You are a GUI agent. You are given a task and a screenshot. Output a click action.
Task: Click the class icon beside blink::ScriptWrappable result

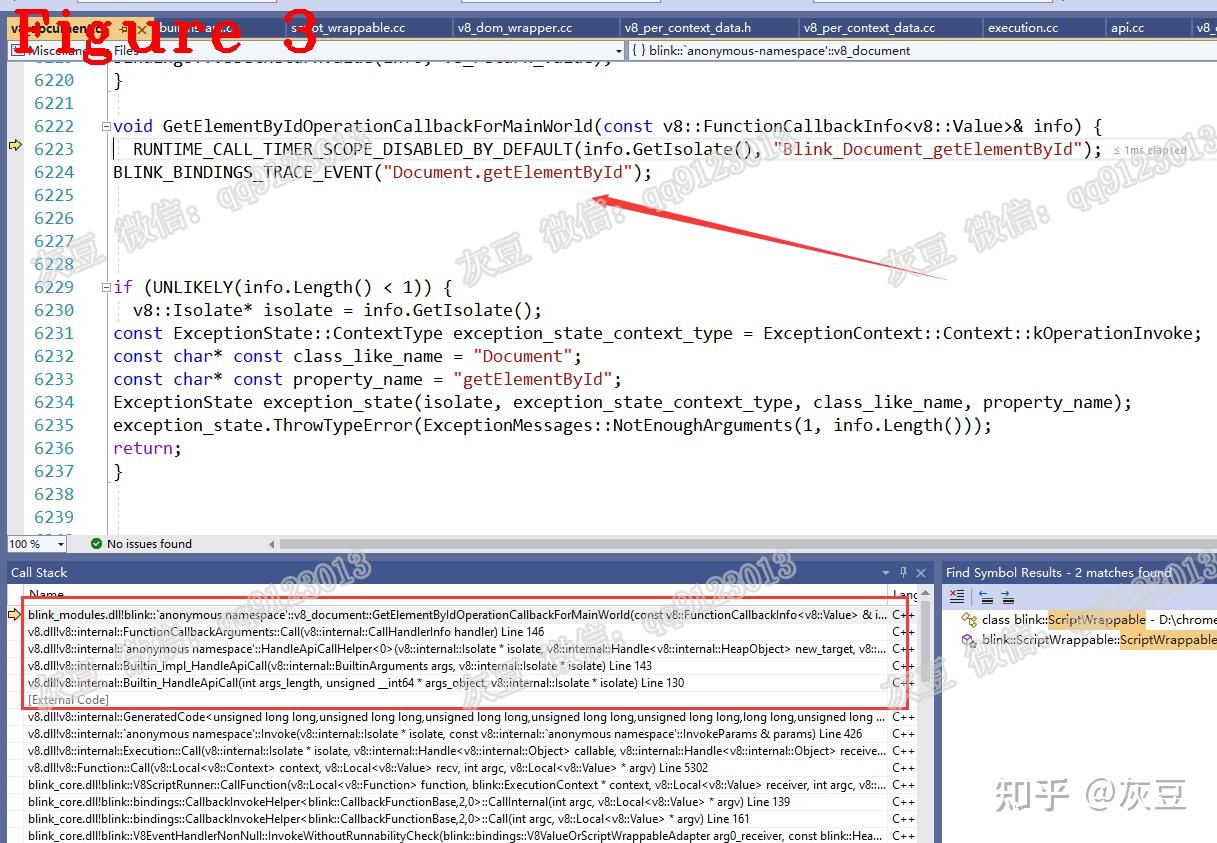[x=968, y=620]
